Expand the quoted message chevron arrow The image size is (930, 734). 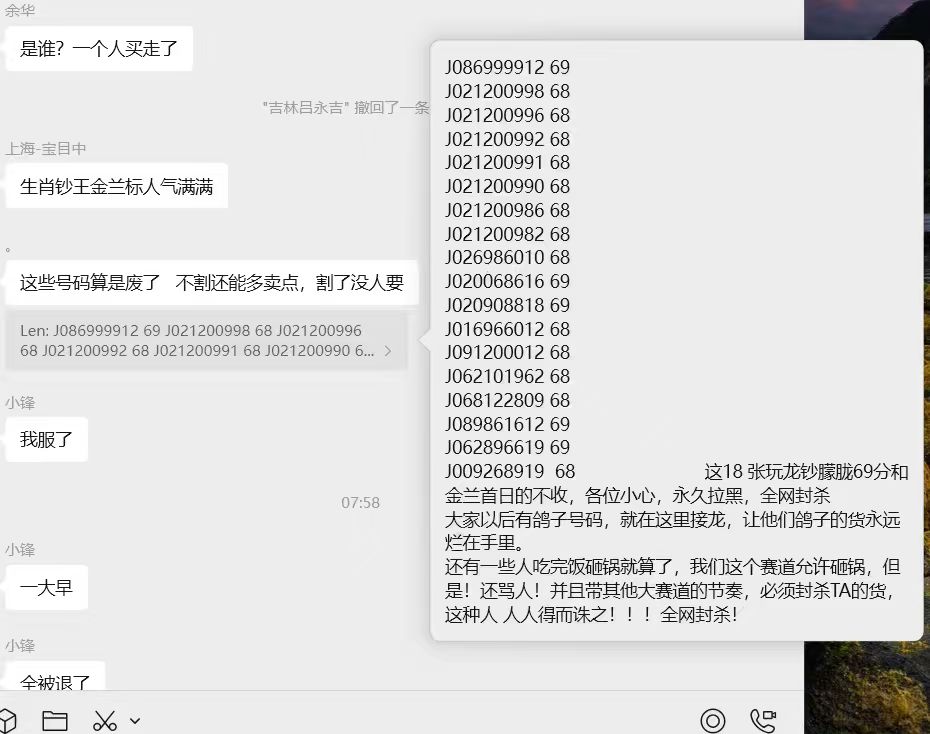pos(388,351)
